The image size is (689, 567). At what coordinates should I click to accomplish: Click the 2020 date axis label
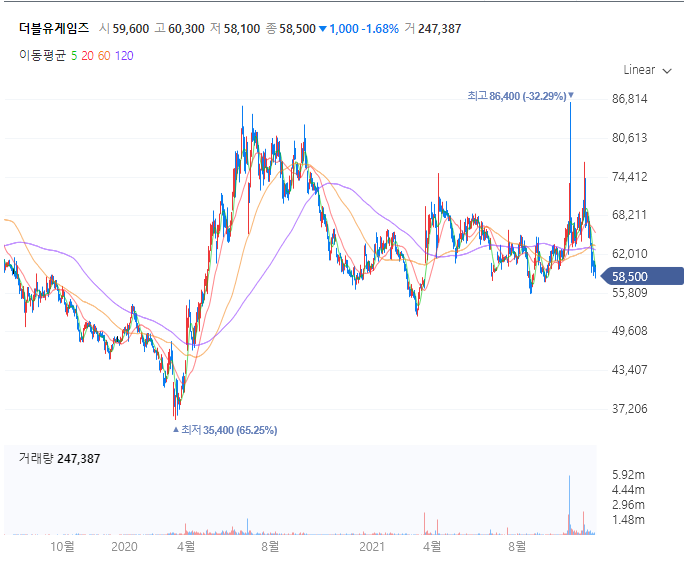click(124, 547)
